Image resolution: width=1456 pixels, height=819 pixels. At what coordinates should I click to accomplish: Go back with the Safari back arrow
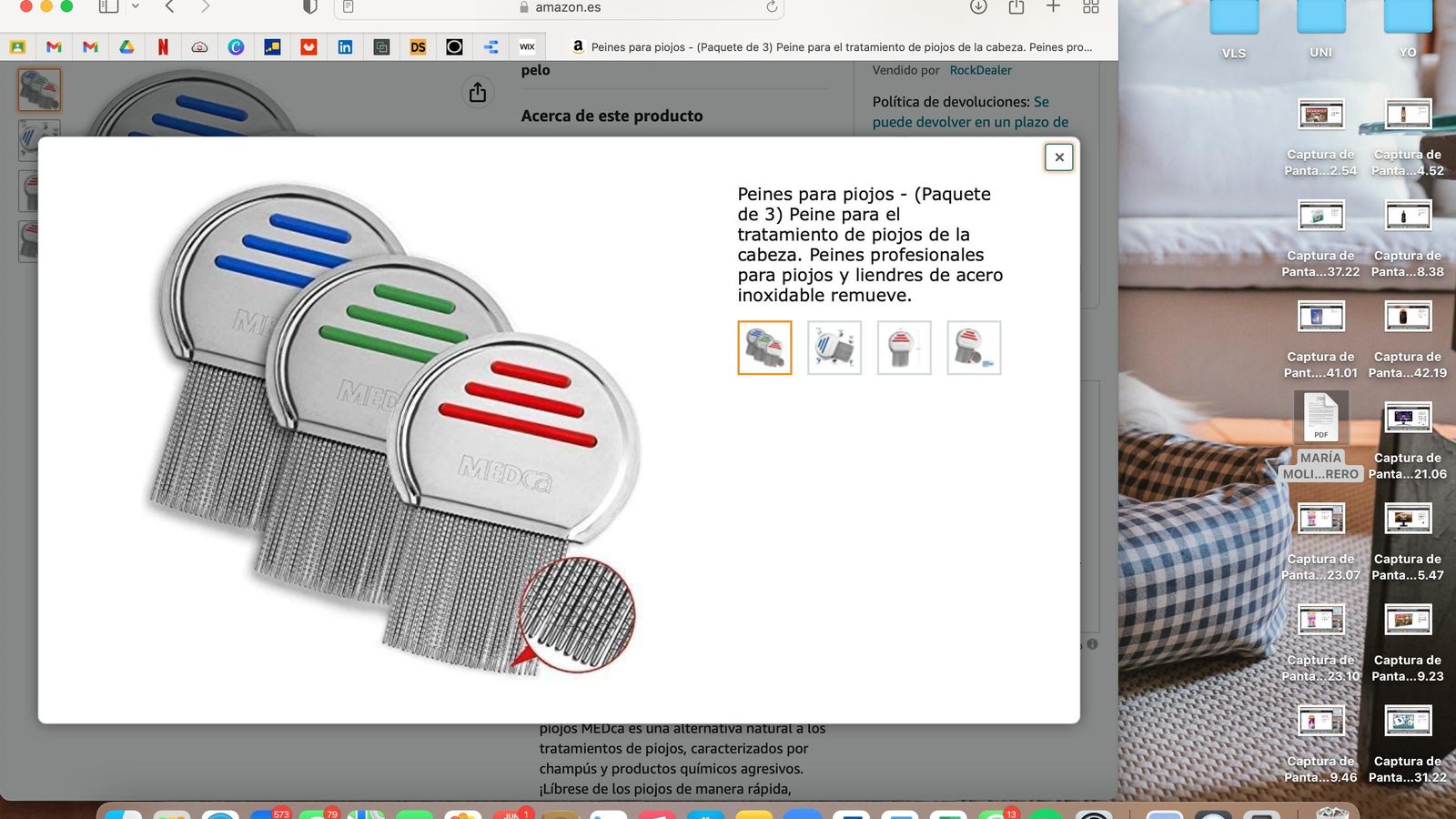pos(170,6)
